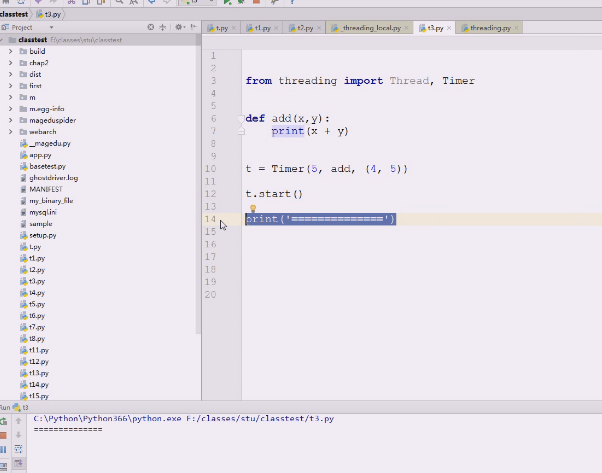
Task: Expand the m folder
Action: click(10, 97)
